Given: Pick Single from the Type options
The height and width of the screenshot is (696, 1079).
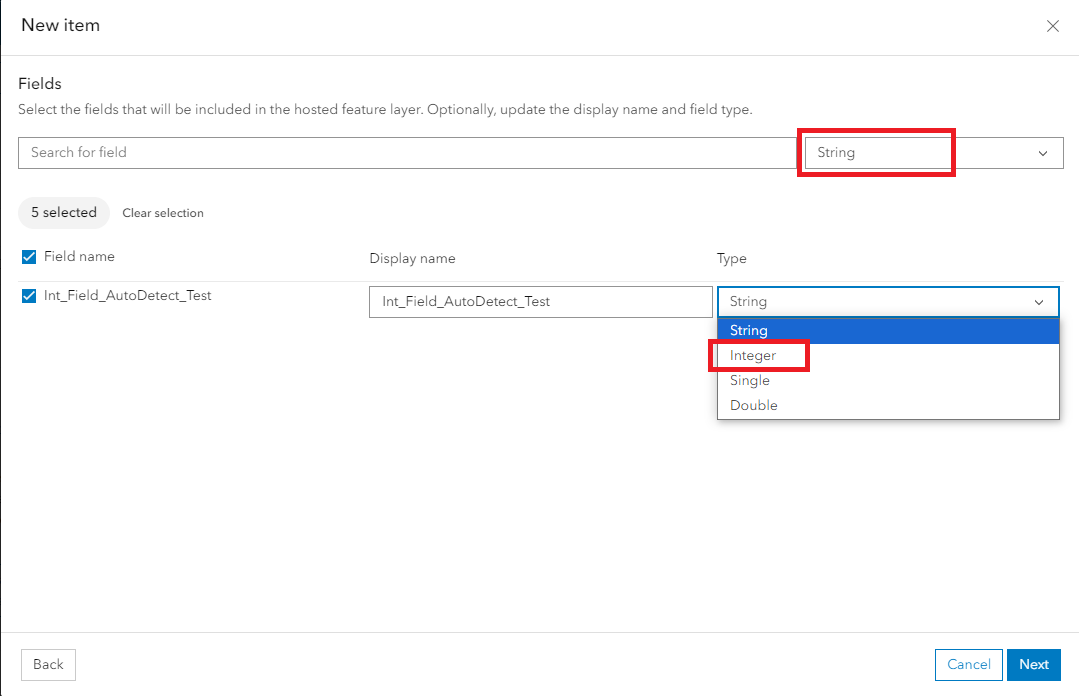Looking at the screenshot, I should [x=750, y=381].
